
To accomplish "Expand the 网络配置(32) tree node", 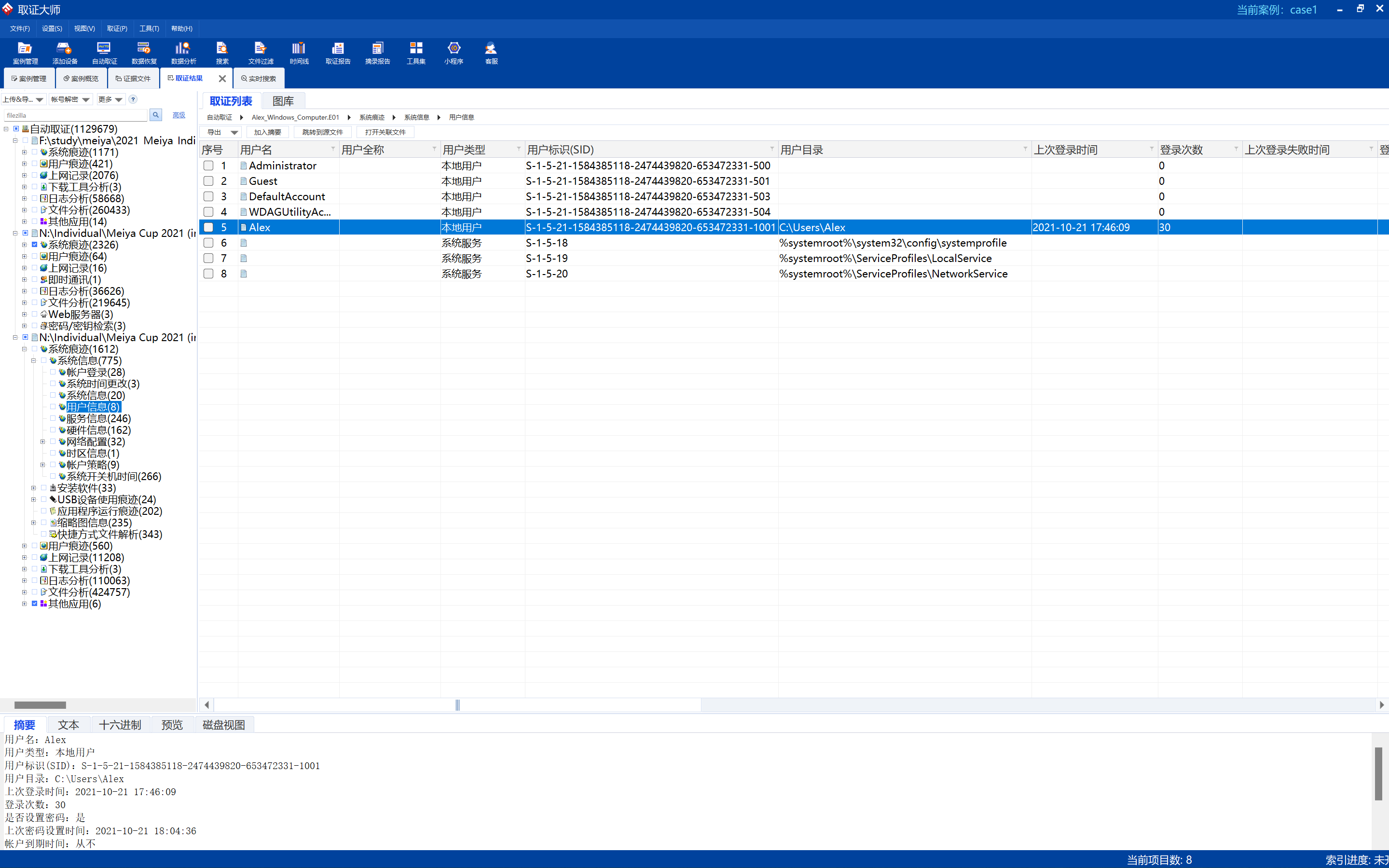I will [42, 441].
